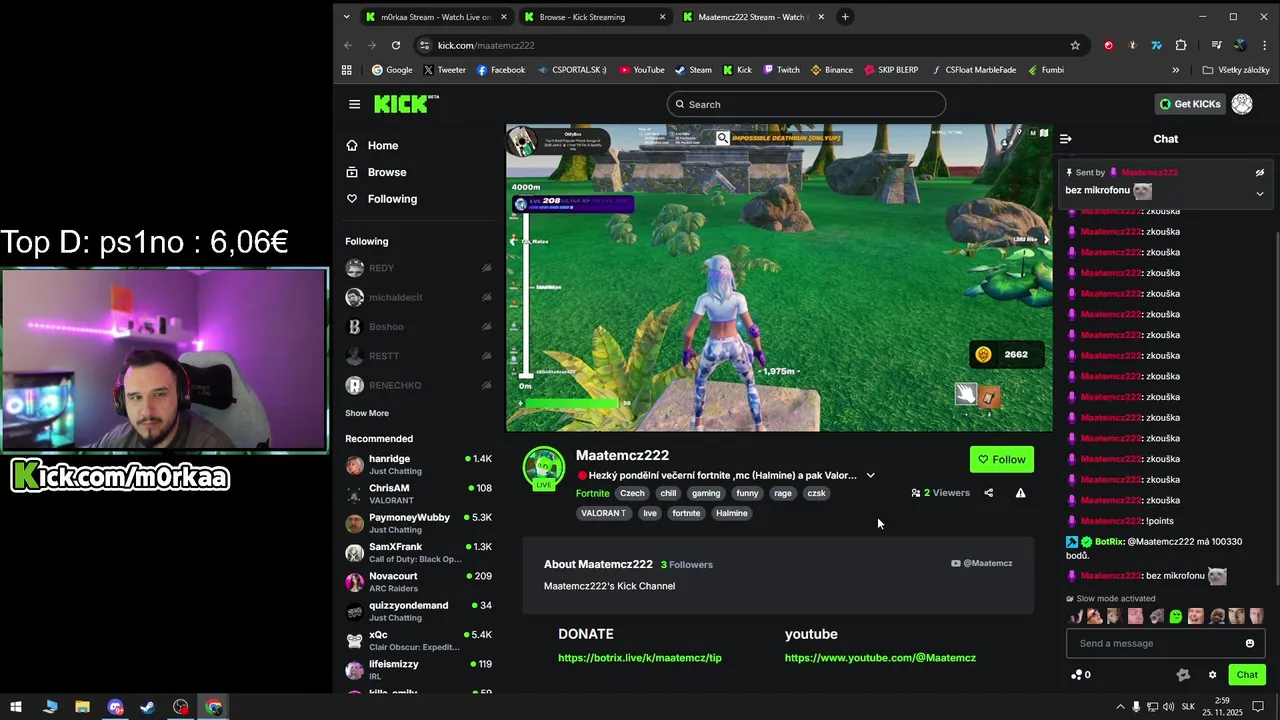Toggle notifications for Boshoo
This screenshot has height=720, width=1280.
[487, 327]
